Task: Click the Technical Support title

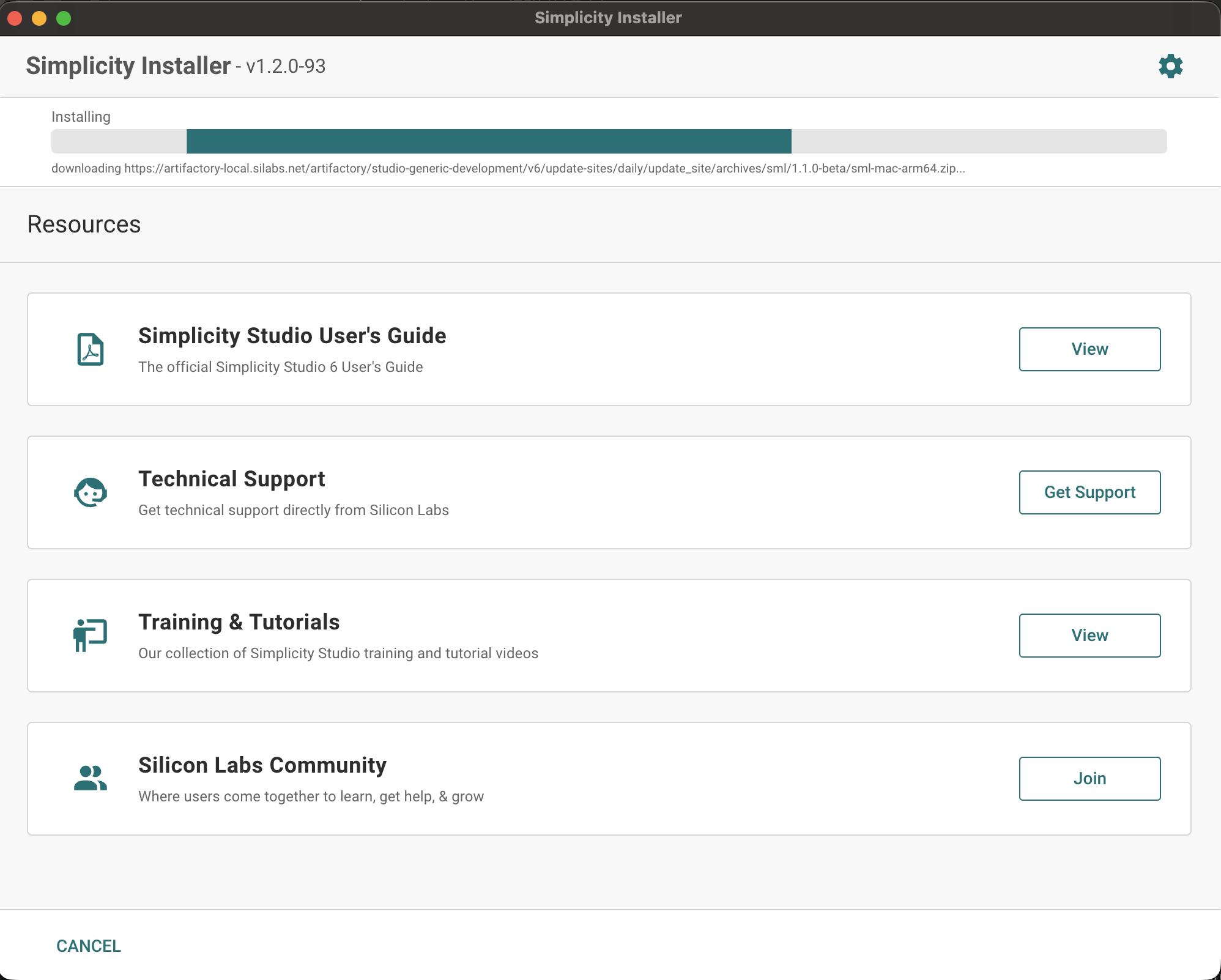Action: (x=232, y=479)
